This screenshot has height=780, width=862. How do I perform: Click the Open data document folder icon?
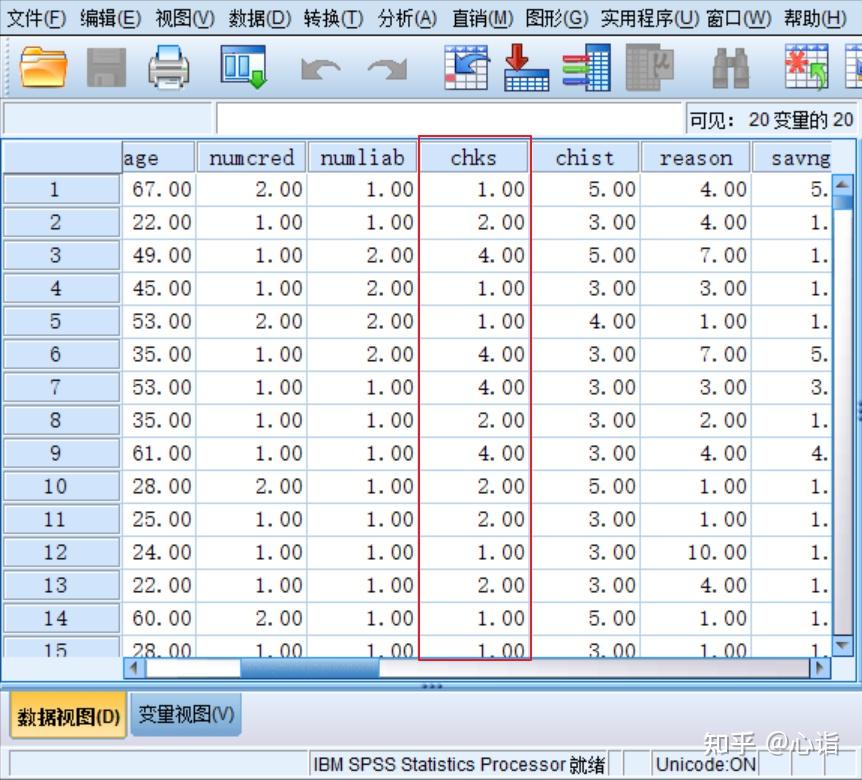pos(43,67)
